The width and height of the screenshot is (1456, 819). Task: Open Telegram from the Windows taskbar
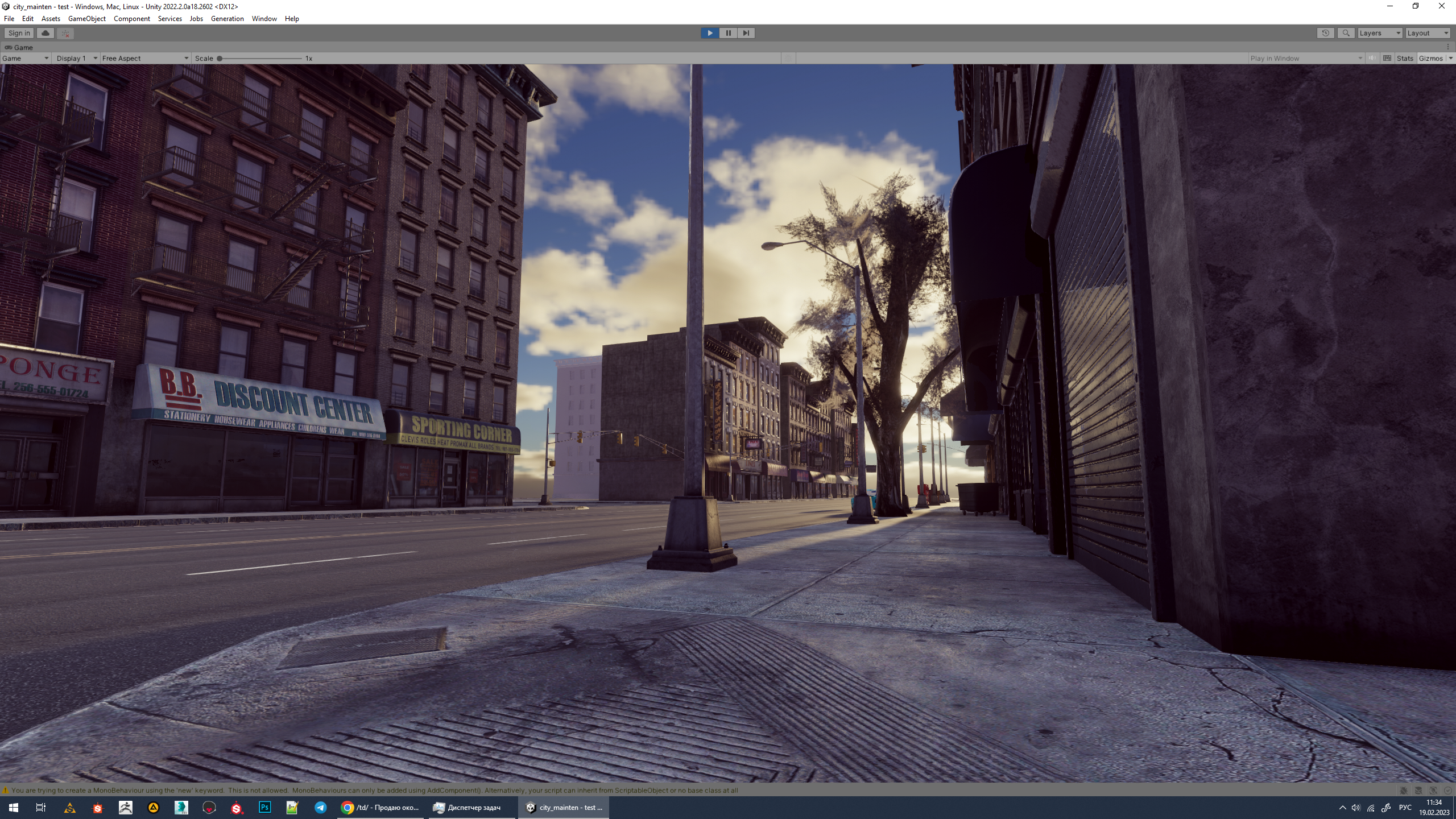click(320, 807)
